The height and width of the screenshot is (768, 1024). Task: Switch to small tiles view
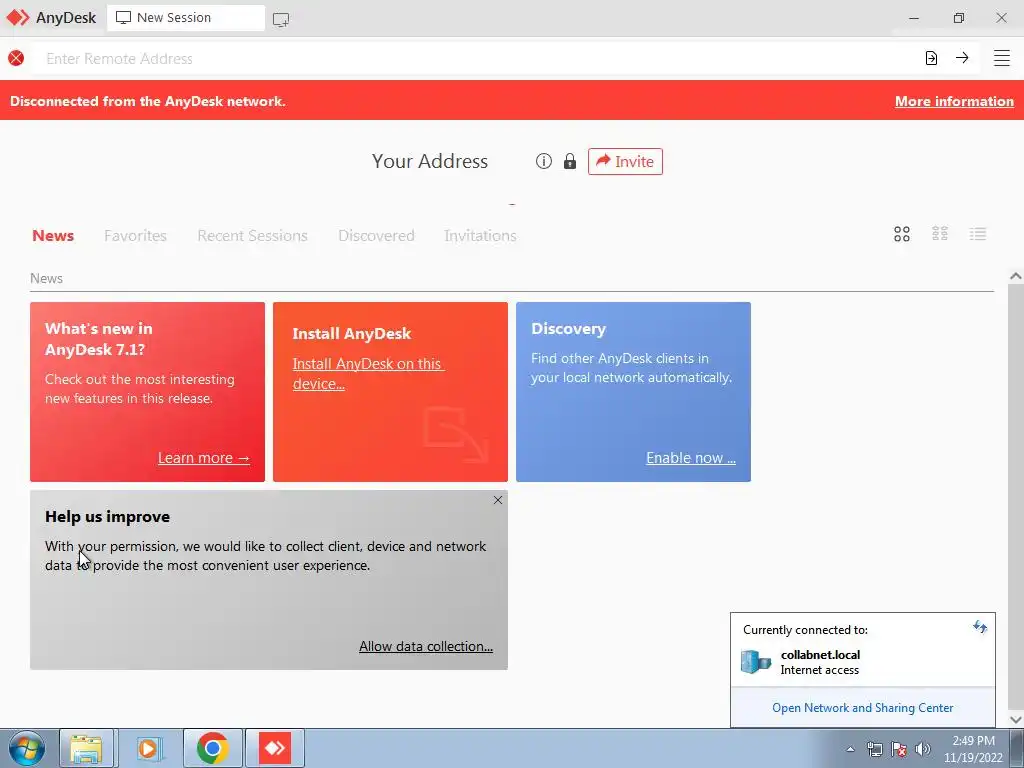(x=940, y=234)
